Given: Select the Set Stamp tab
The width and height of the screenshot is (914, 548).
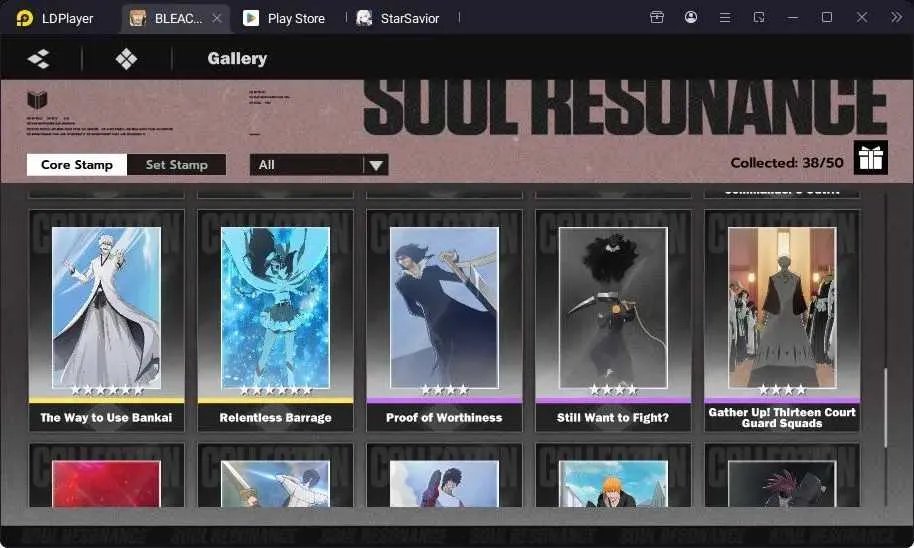Looking at the screenshot, I should point(177,165).
